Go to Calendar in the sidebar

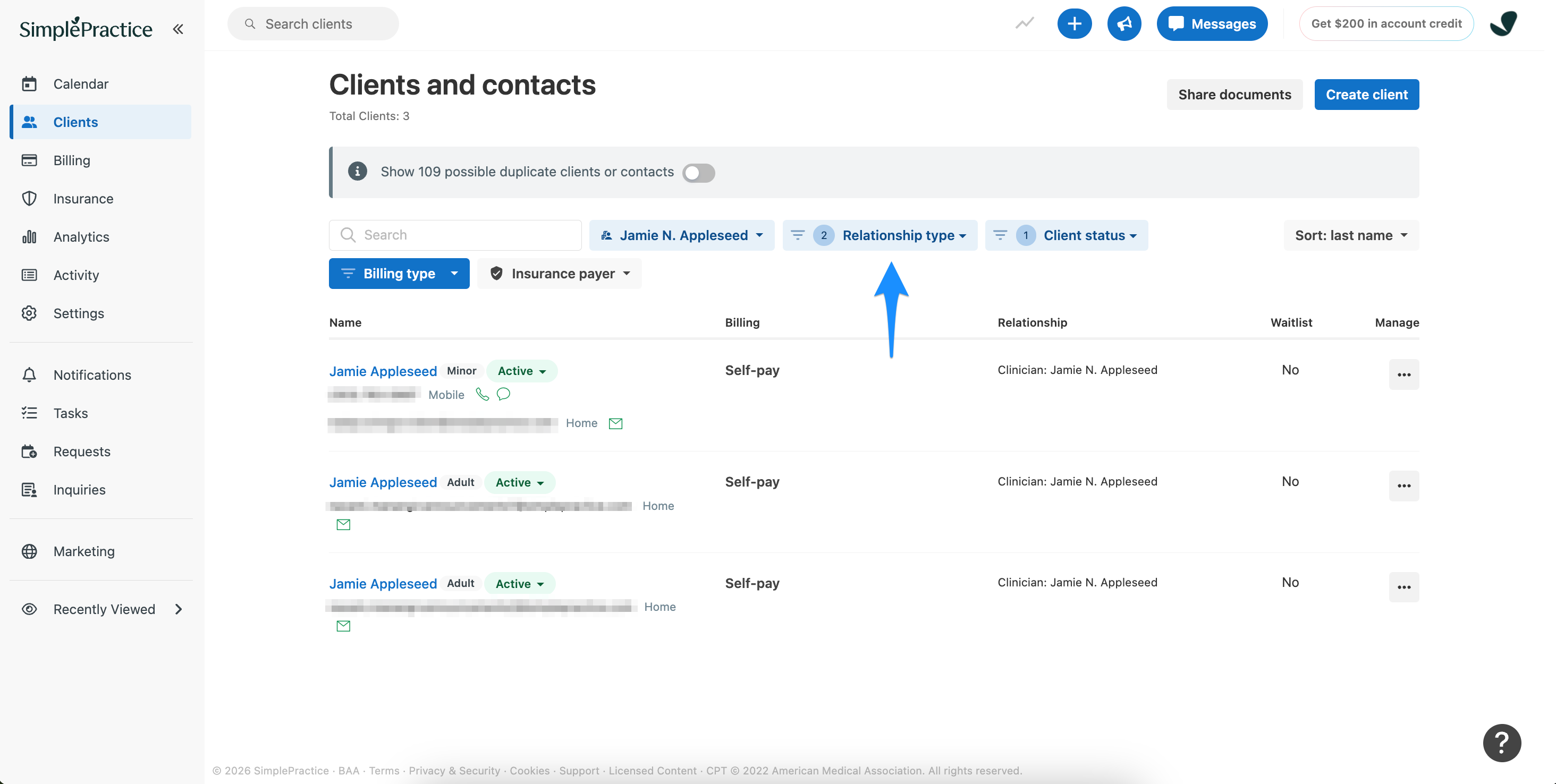(x=101, y=83)
